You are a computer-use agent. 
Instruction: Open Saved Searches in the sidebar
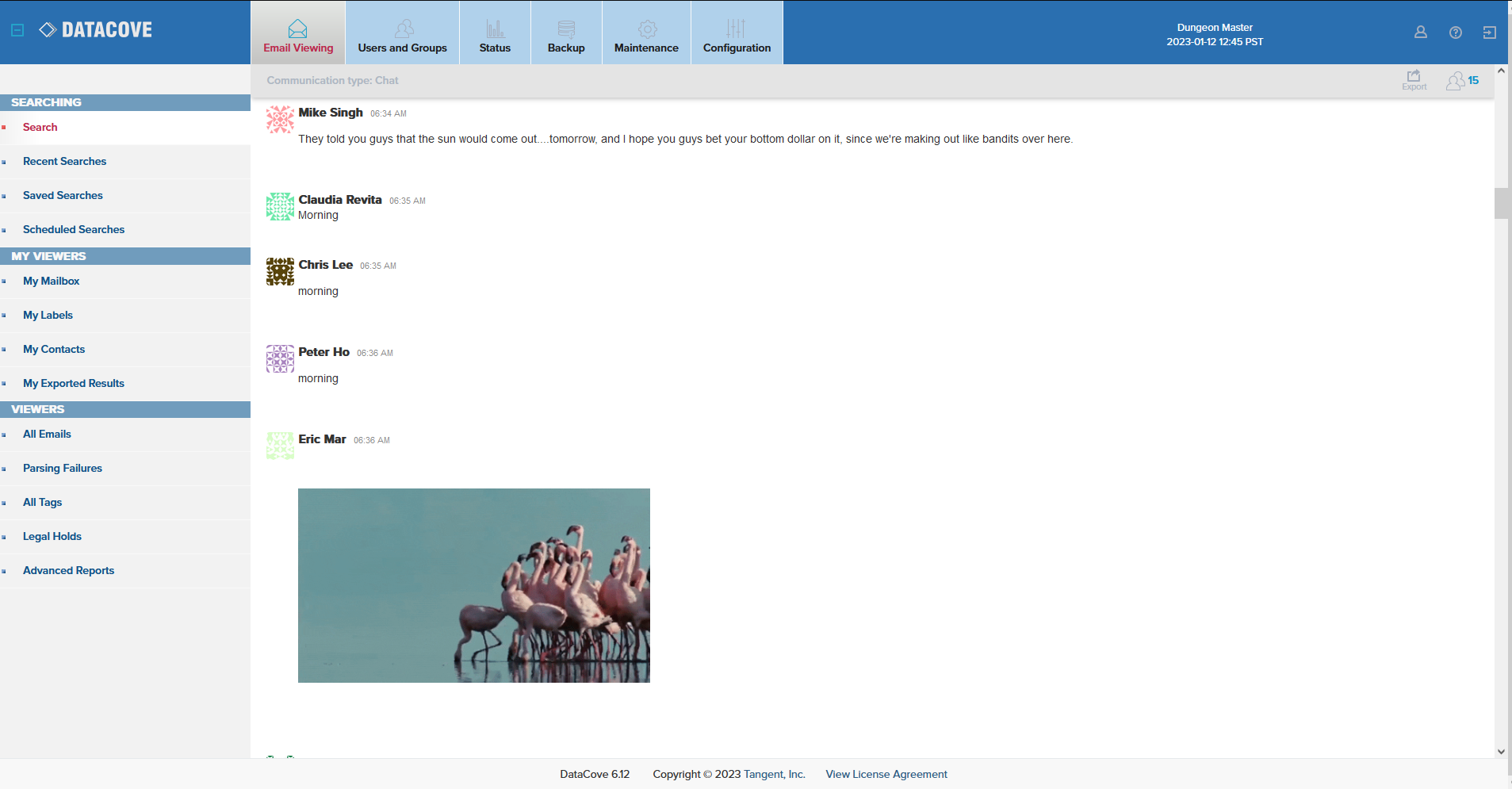(x=63, y=196)
